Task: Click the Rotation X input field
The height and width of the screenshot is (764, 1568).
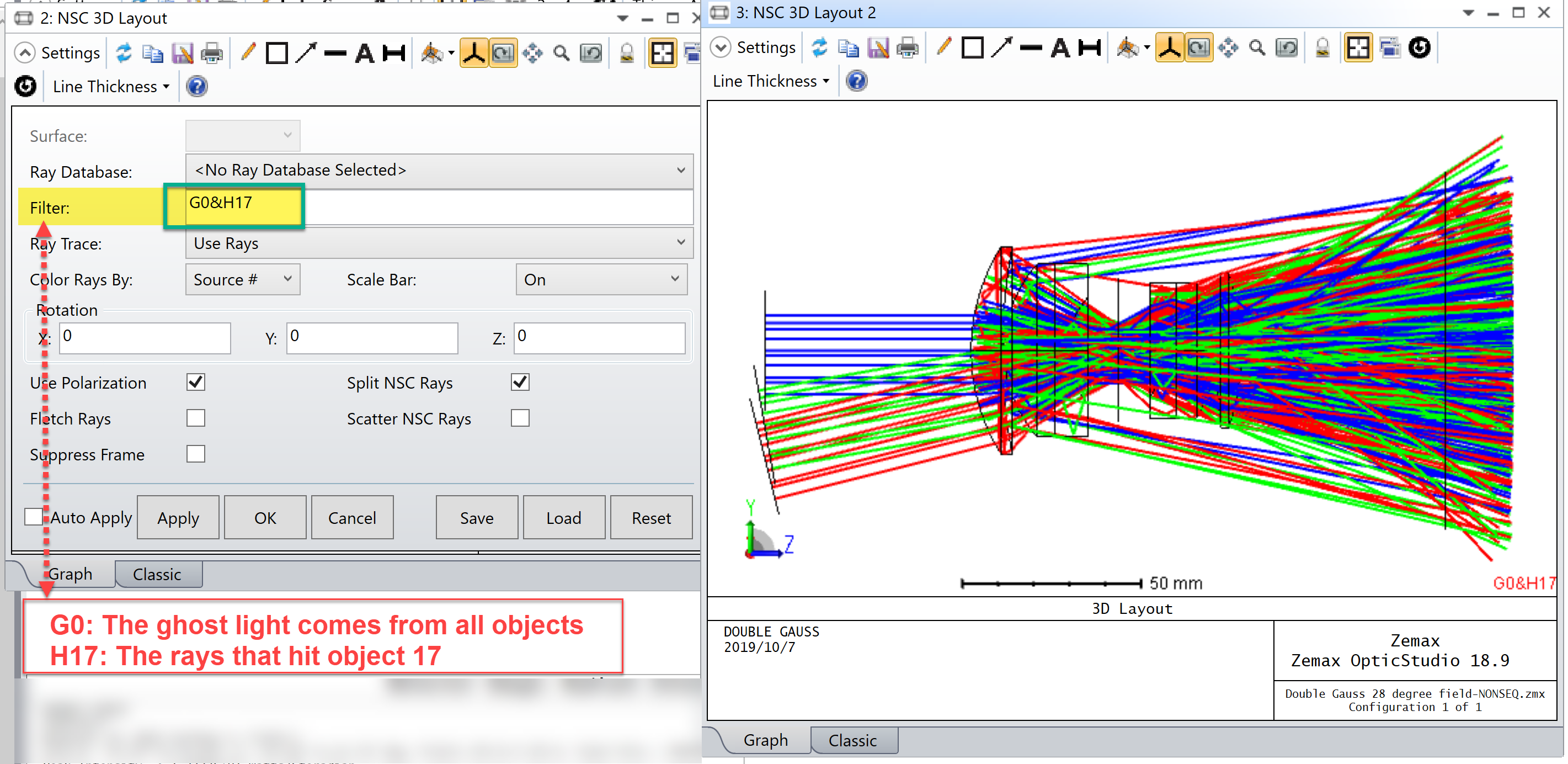Action: click(145, 337)
